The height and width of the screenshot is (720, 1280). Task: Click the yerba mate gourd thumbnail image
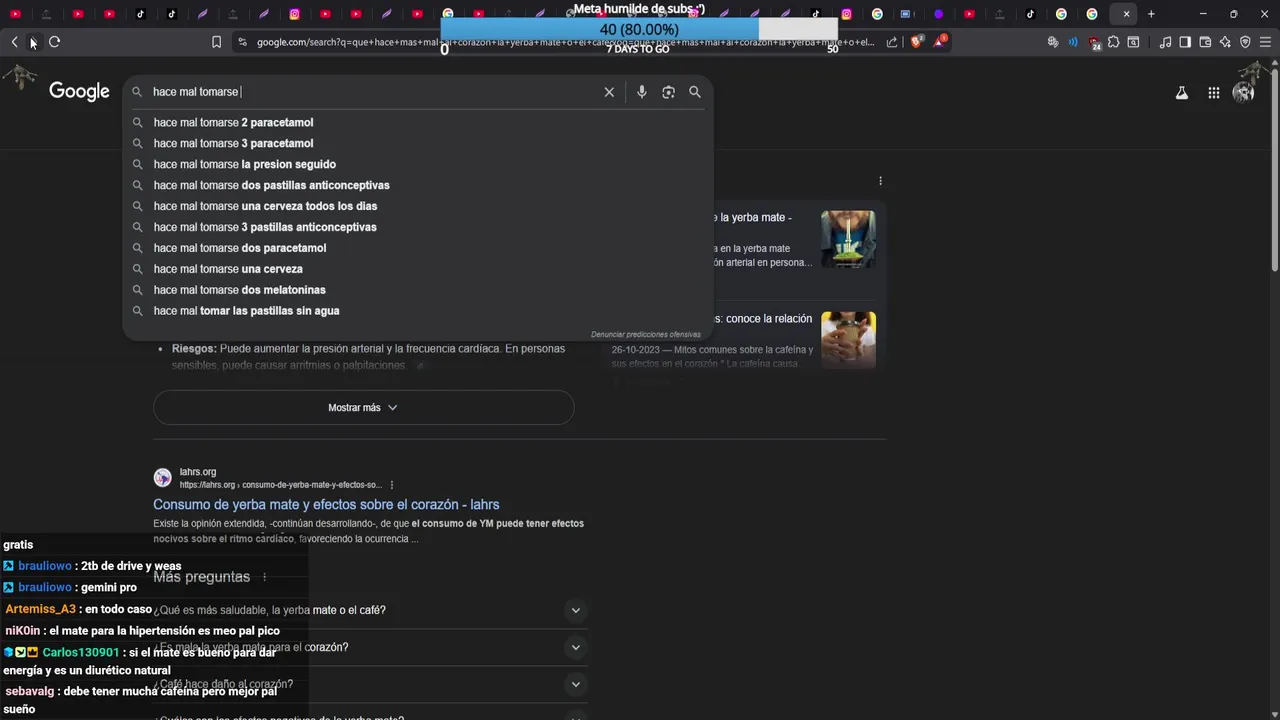tap(848, 238)
